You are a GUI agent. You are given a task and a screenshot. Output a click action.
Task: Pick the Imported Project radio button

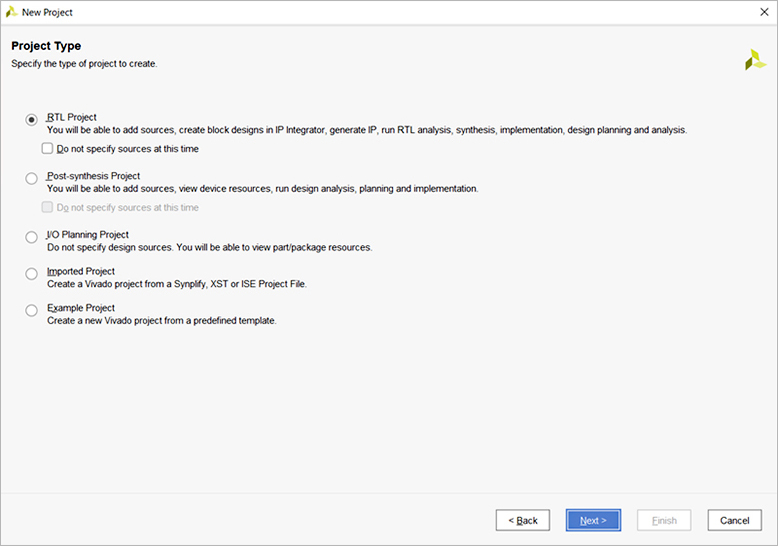31,273
